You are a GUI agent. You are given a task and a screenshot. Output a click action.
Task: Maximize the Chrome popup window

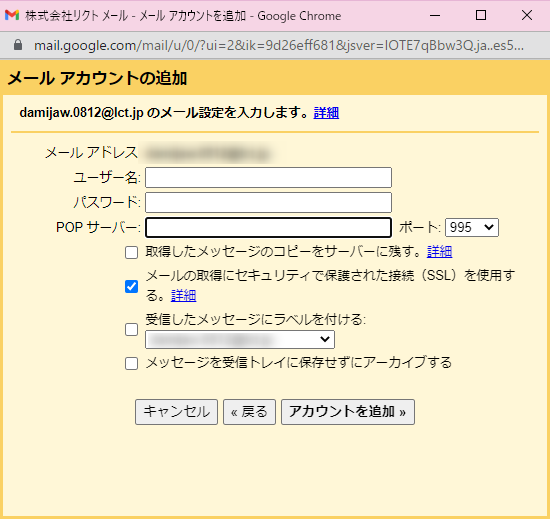coord(481,15)
